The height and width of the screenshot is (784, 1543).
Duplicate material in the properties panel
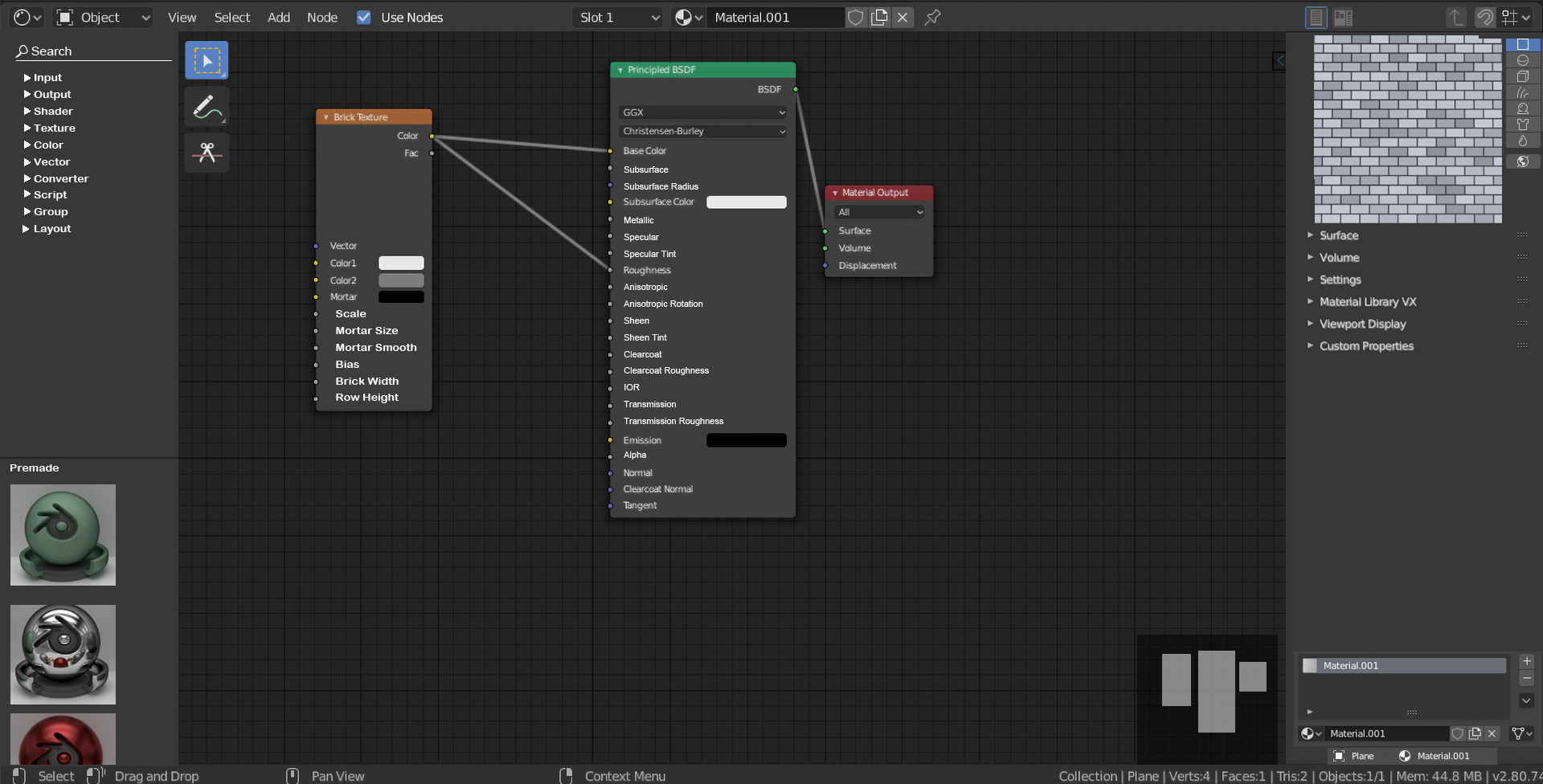click(1475, 733)
